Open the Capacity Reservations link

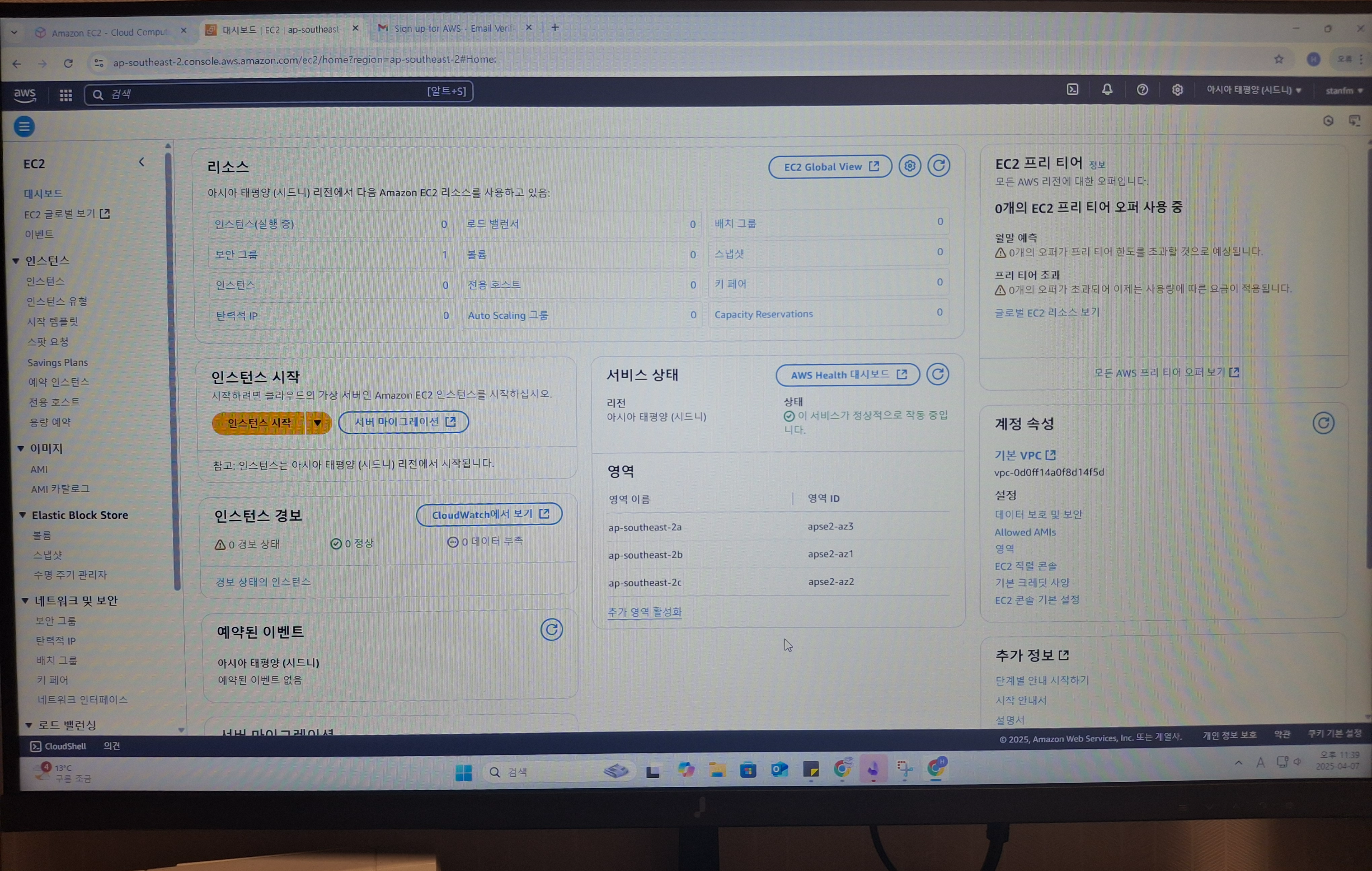pyautogui.click(x=763, y=315)
